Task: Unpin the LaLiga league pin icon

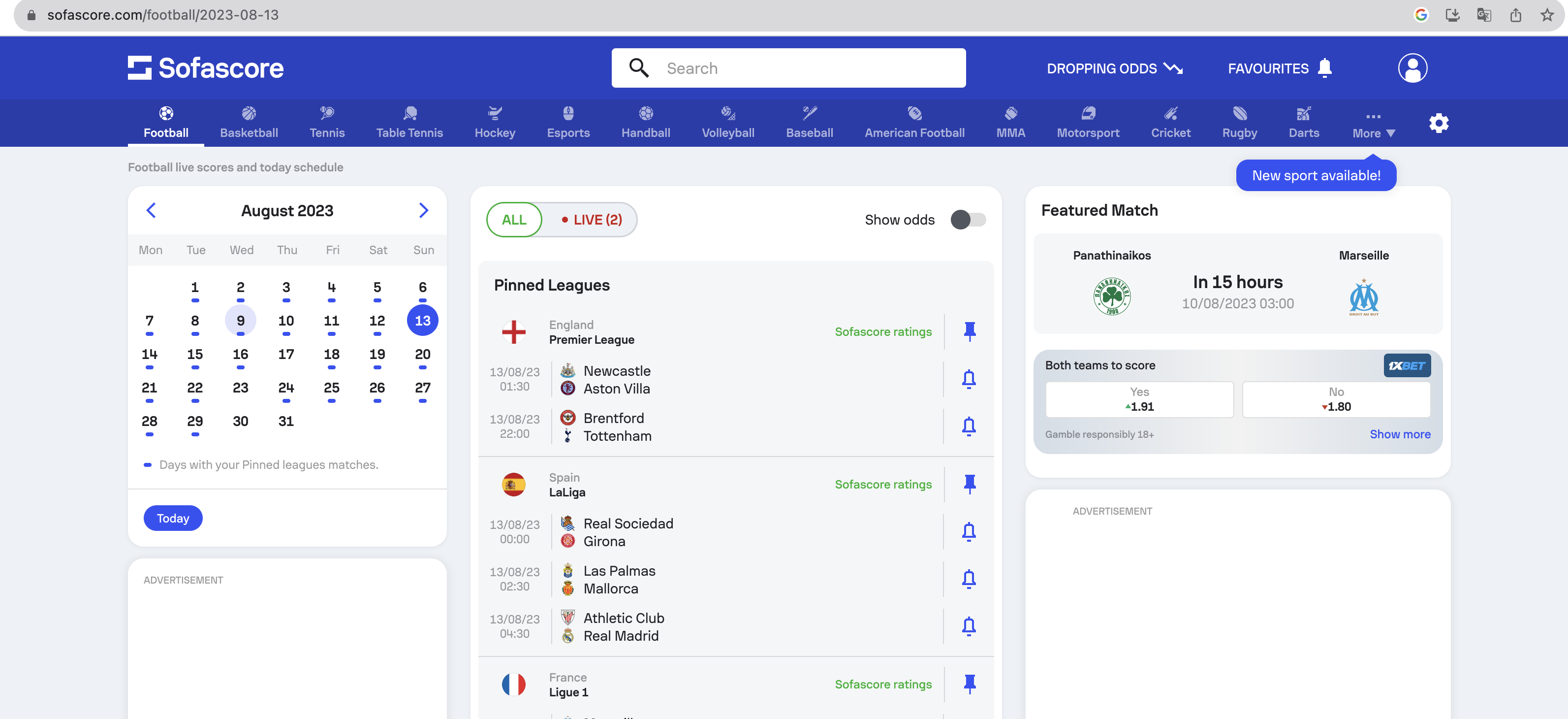Action: [x=970, y=484]
